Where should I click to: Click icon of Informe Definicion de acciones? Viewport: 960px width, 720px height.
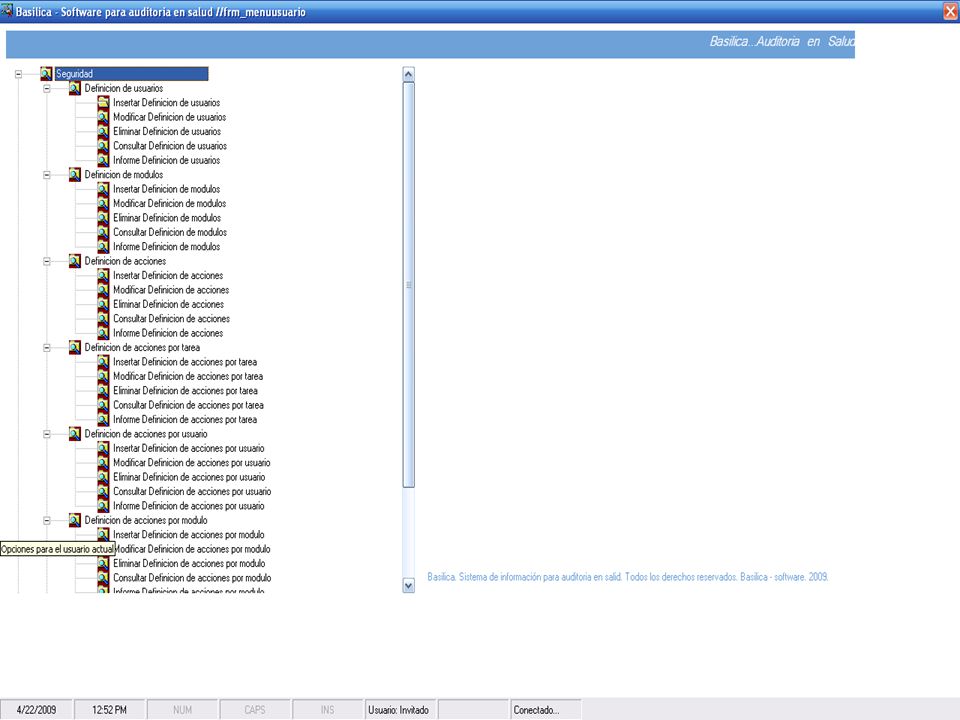tap(103, 333)
